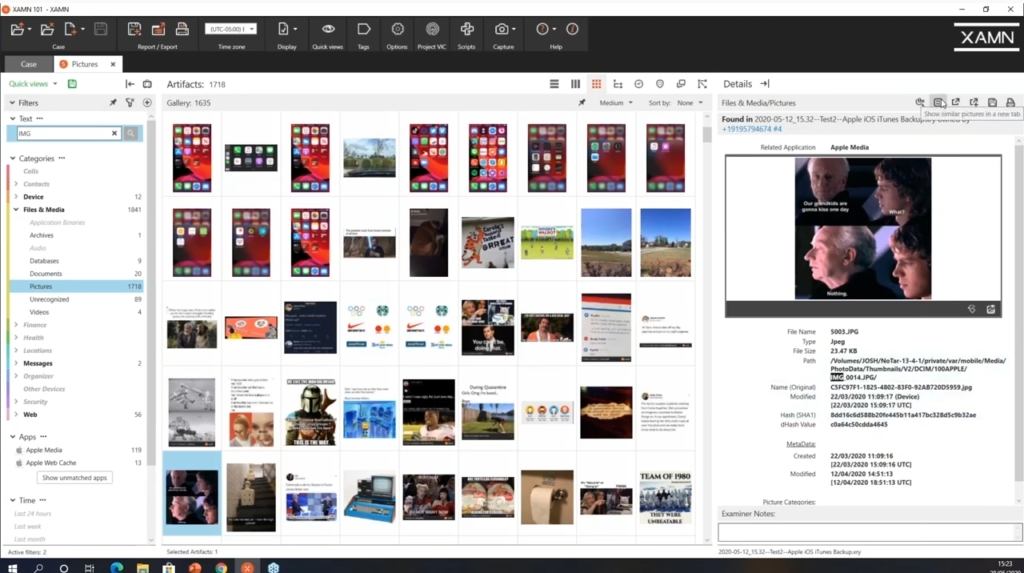Collapse Details panel arrow
Viewport: 1024px width, 573px height.
765,84
